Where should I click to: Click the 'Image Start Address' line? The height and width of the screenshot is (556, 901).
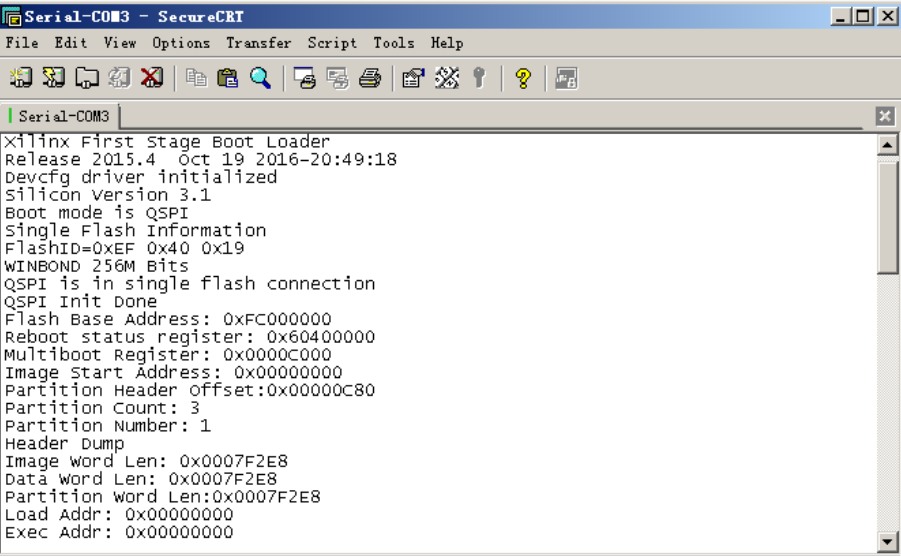(174, 372)
